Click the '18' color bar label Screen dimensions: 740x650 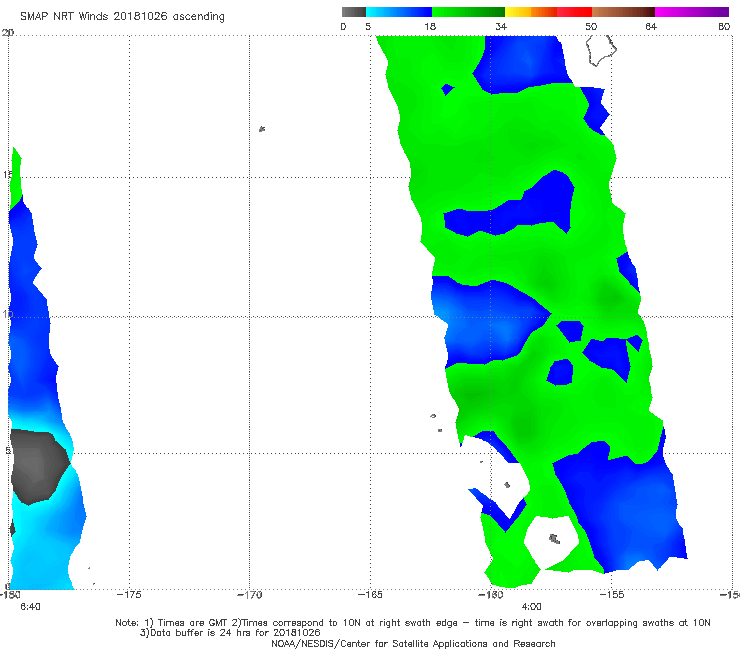click(430, 26)
